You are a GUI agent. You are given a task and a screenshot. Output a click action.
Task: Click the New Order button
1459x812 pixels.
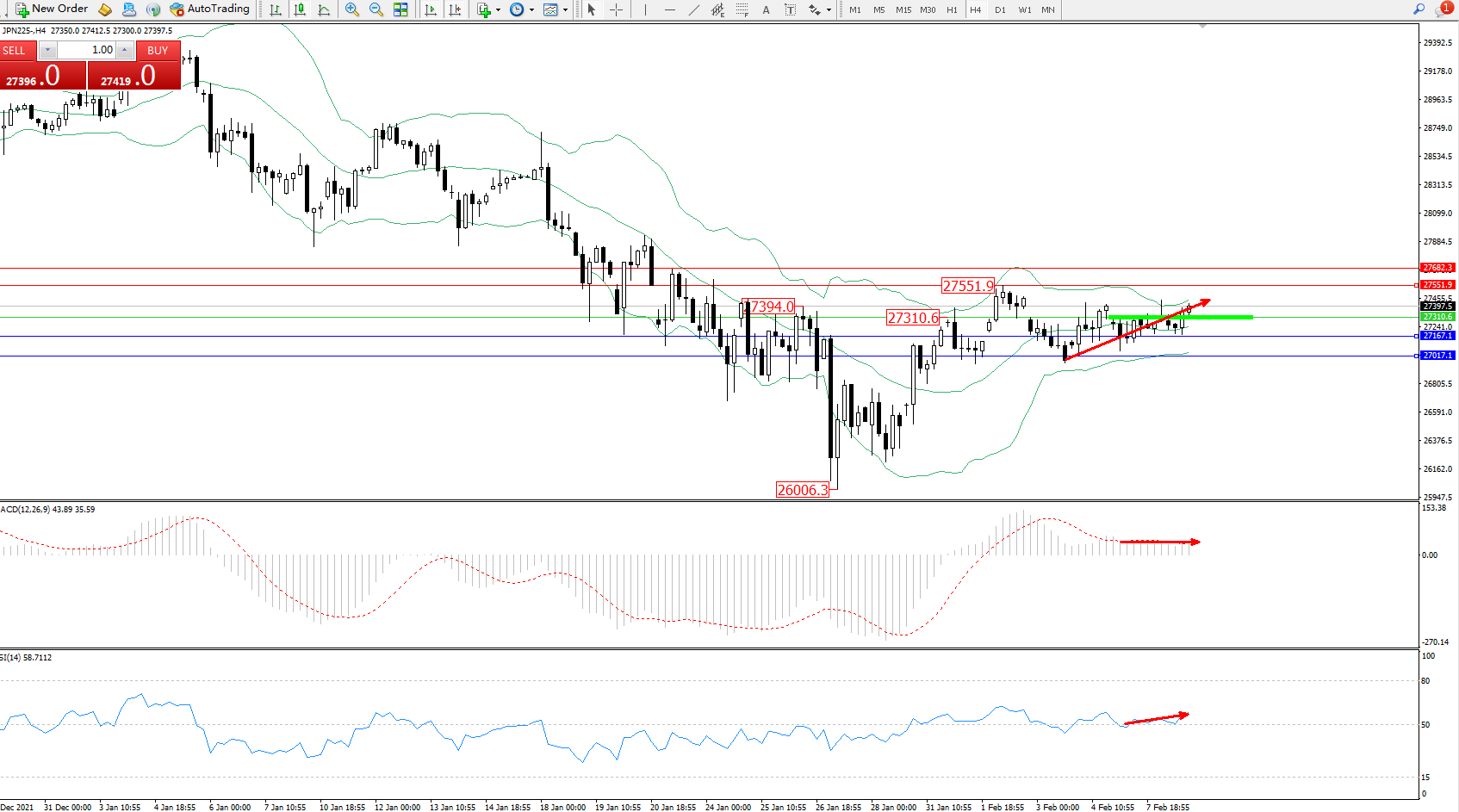click(52, 9)
